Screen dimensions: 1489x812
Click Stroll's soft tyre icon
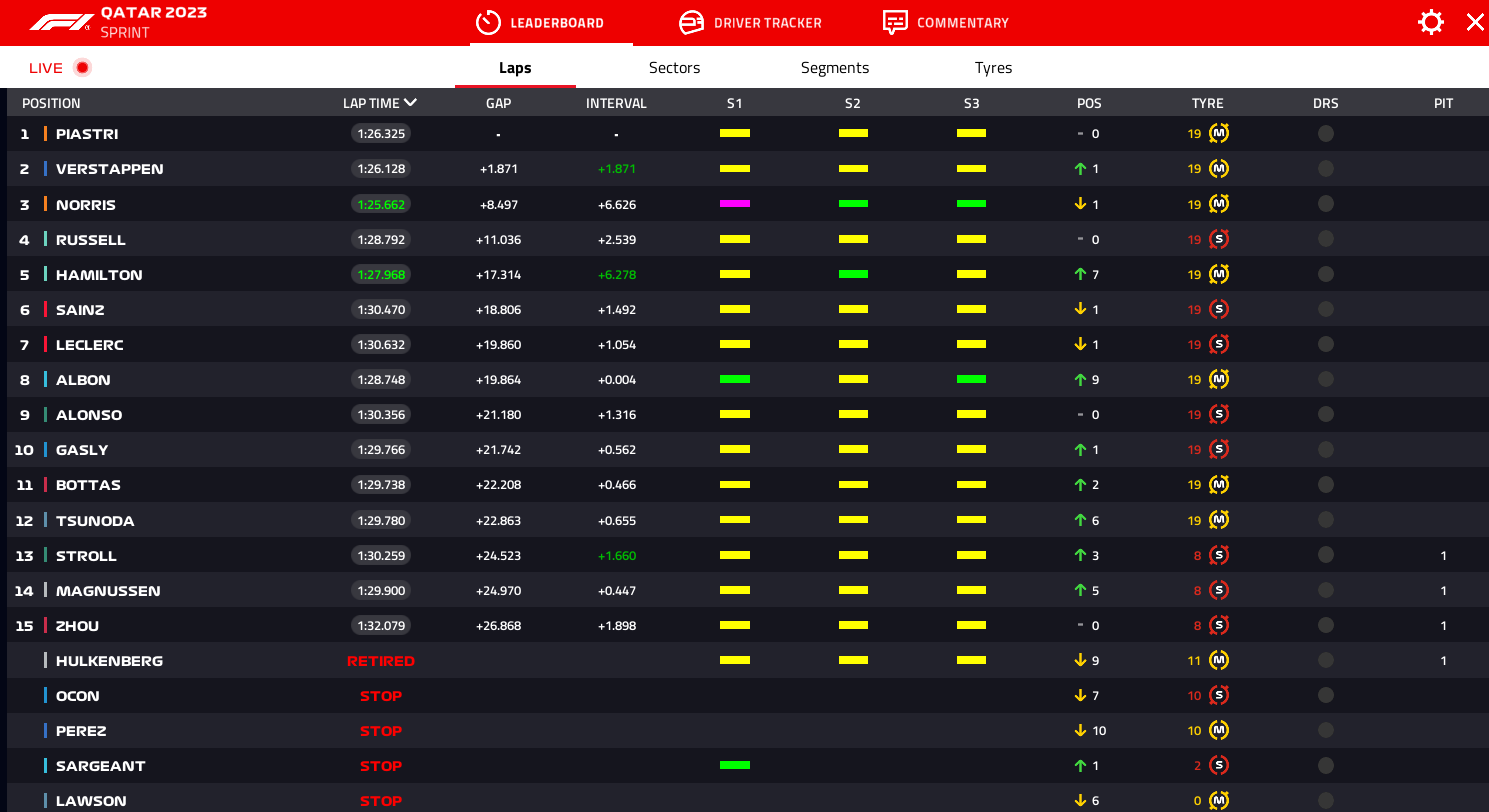1219,555
